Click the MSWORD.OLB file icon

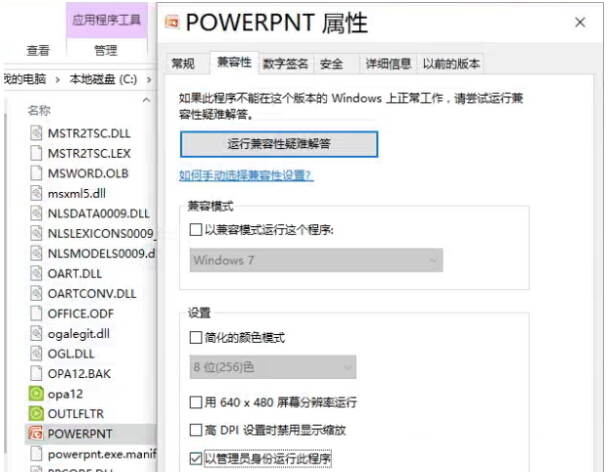pos(35,173)
